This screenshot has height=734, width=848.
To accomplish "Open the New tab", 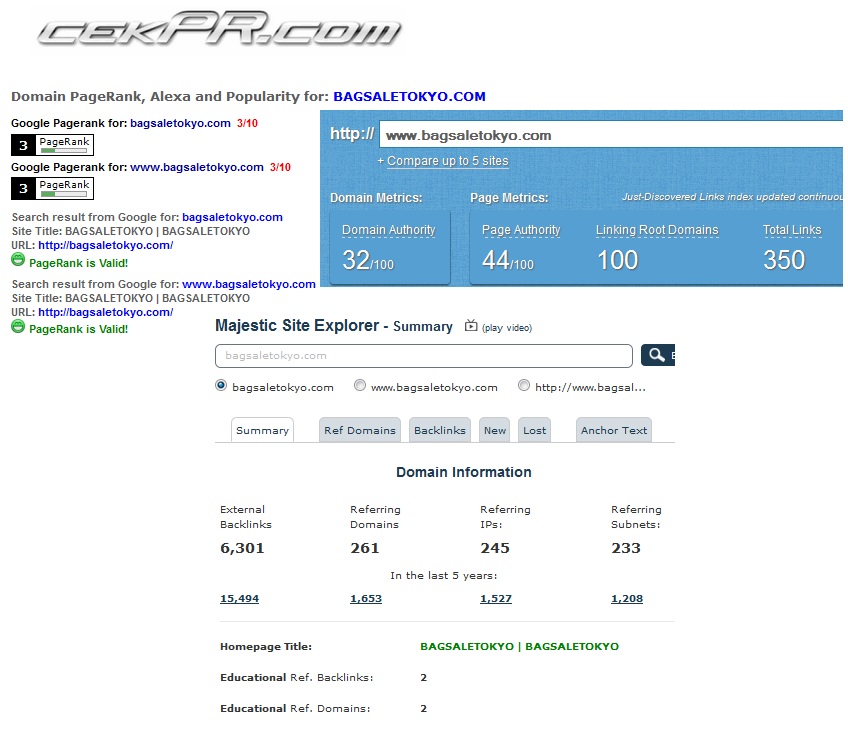I will (495, 430).
